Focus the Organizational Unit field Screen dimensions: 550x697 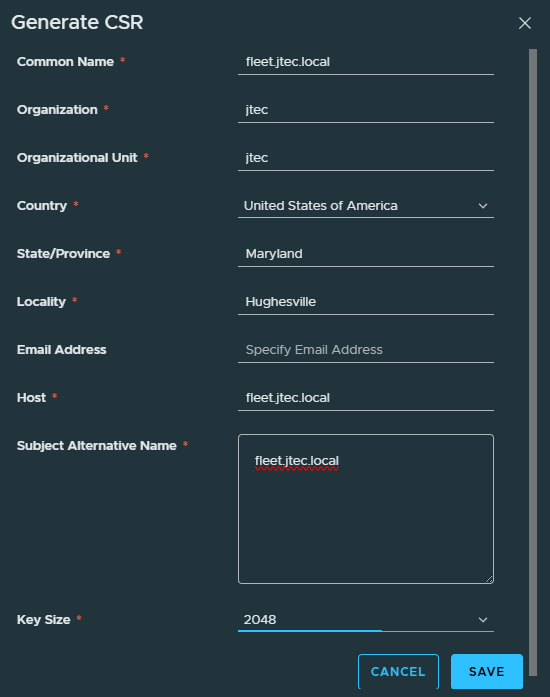365,158
